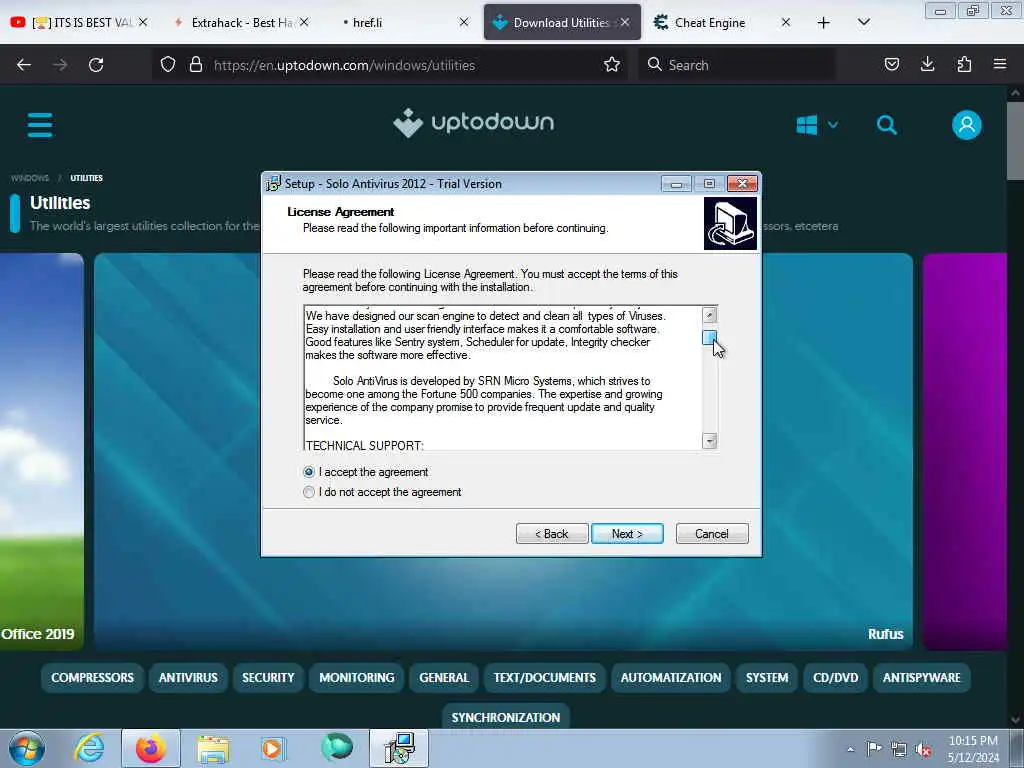Click the license text scrollbar thumb
Image resolution: width=1024 pixels, height=768 pixels.
point(709,337)
